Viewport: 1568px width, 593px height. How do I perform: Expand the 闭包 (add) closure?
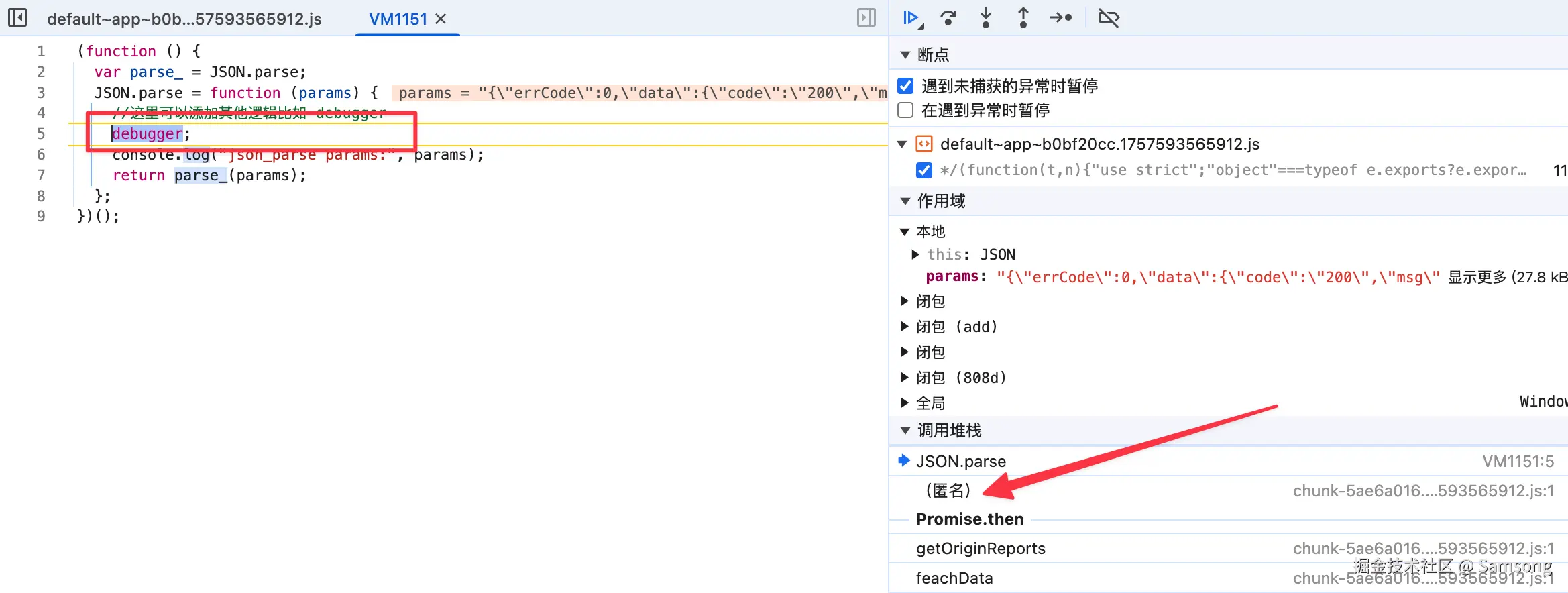[x=905, y=327]
